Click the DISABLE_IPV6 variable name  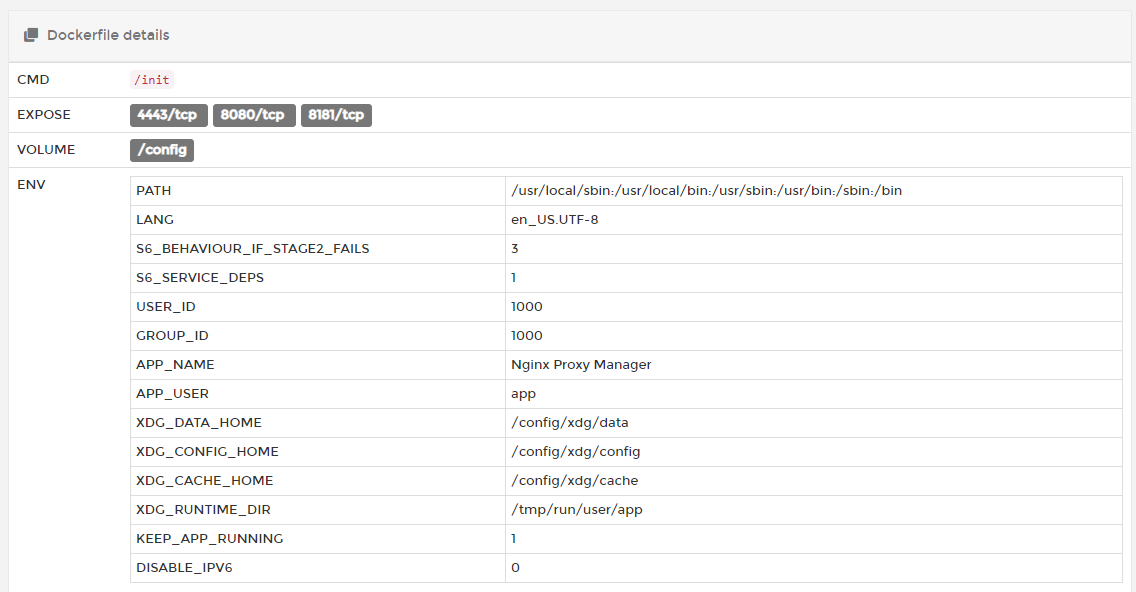coord(184,567)
